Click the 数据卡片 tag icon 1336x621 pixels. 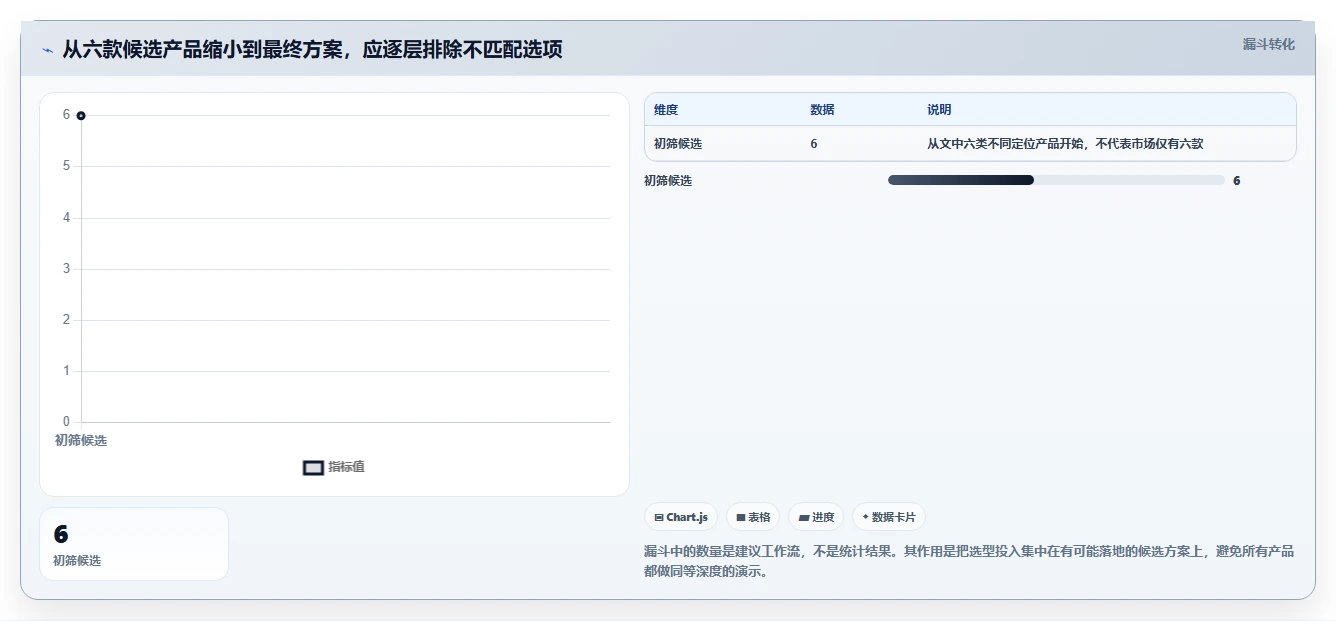[865, 517]
